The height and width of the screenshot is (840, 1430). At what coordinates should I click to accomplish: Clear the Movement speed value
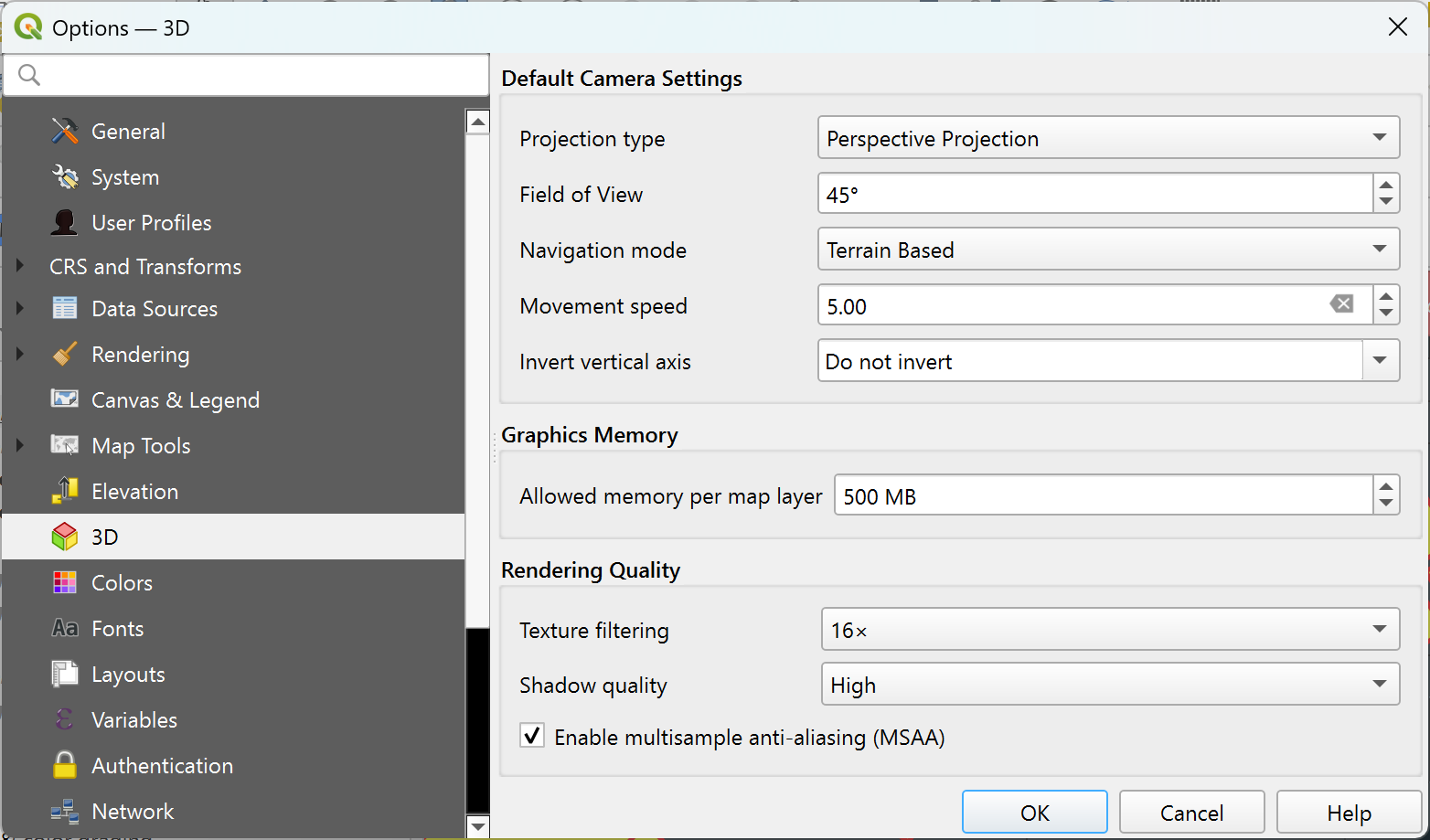1341,303
